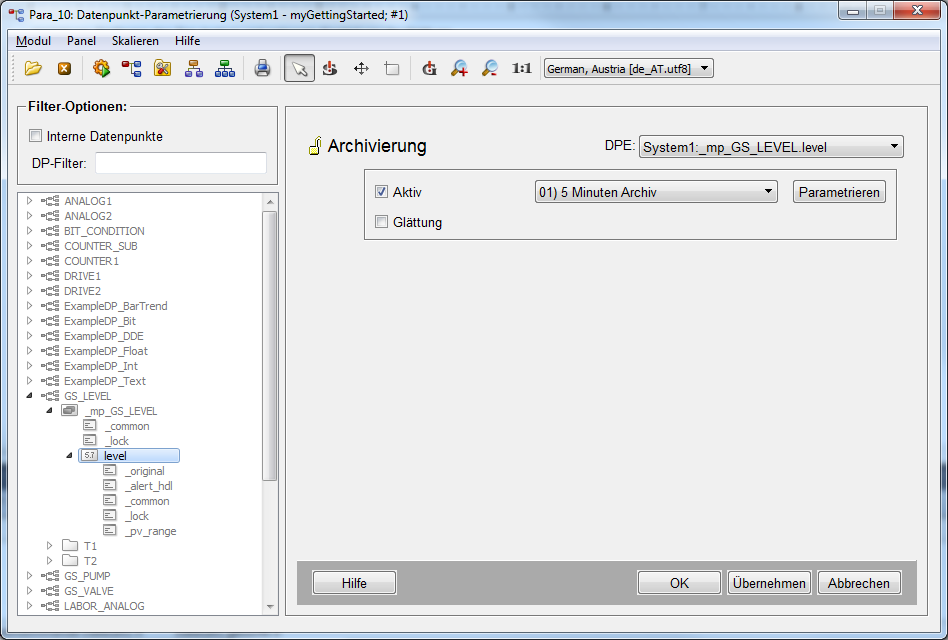Screen dimensions: 948x640
Task: Expand the T1 folder node
Action: [50, 546]
